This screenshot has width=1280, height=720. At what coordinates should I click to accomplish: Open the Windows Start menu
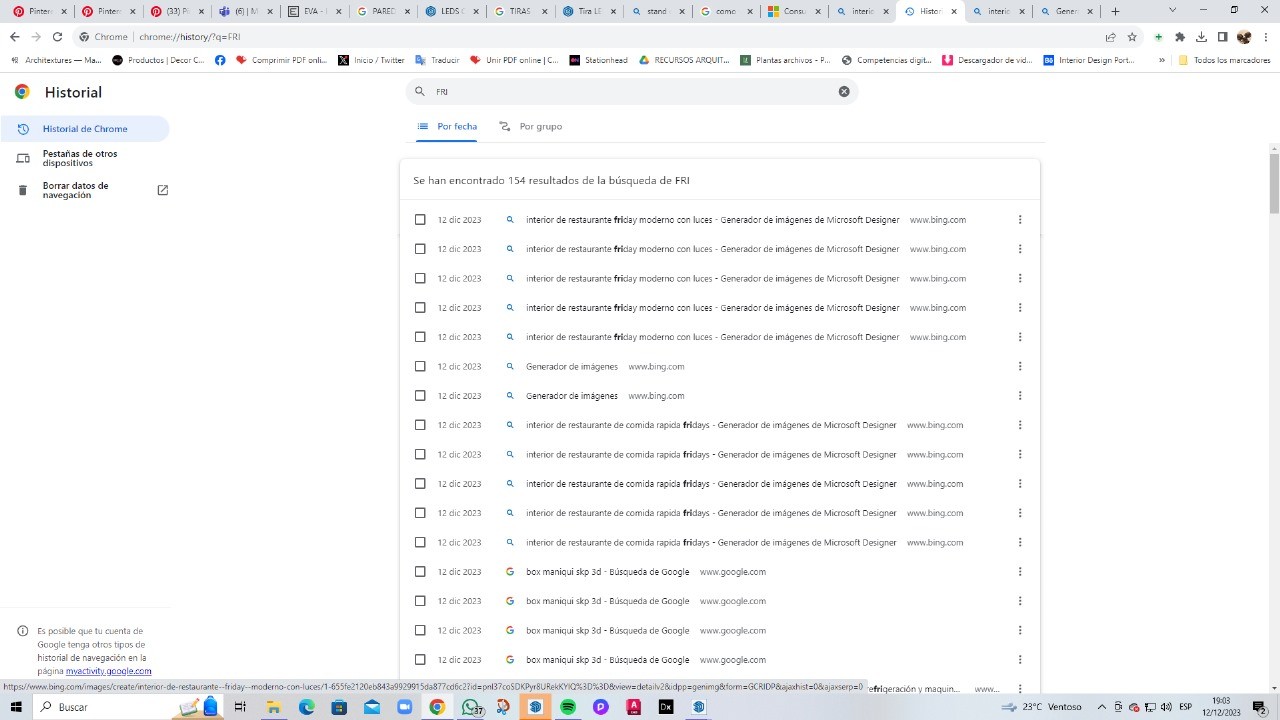(x=16, y=707)
